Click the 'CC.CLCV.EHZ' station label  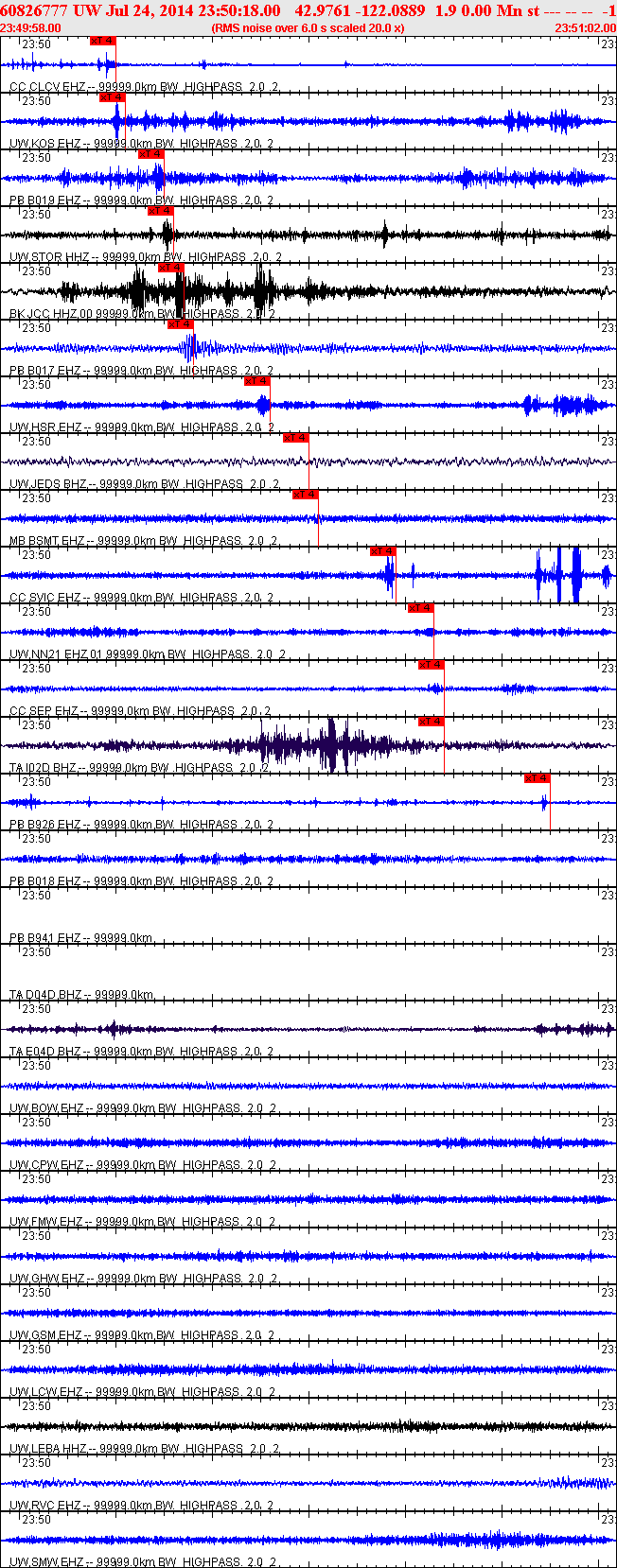tap(45, 87)
